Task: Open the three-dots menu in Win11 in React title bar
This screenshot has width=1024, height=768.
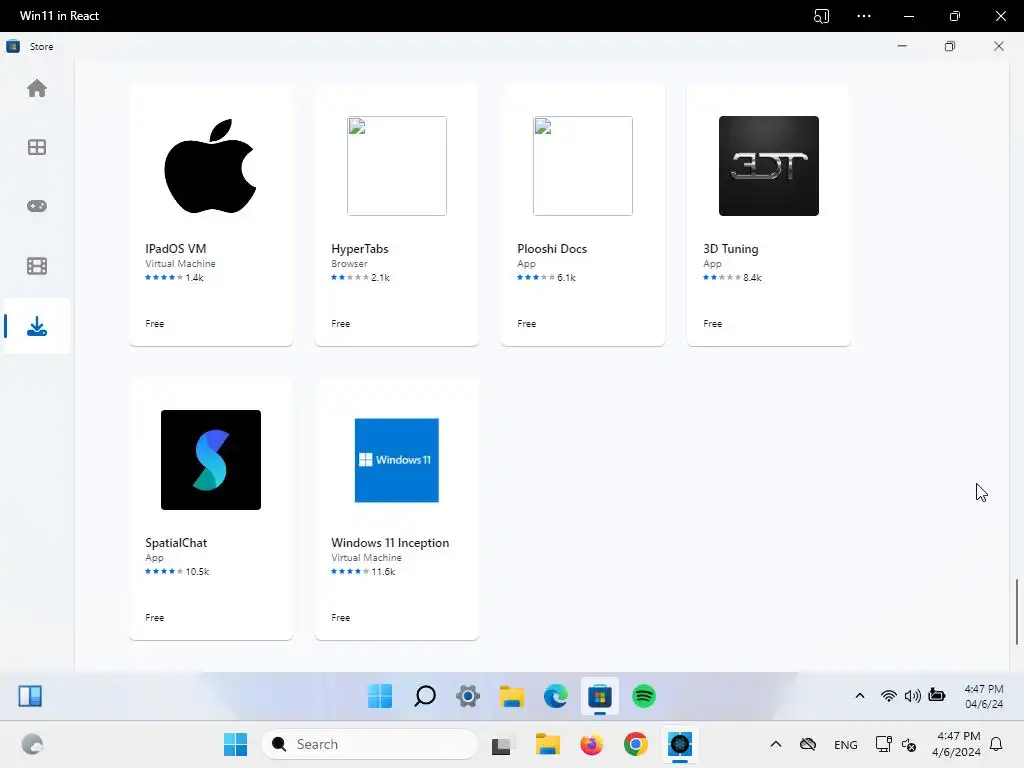Action: coord(863,16)
